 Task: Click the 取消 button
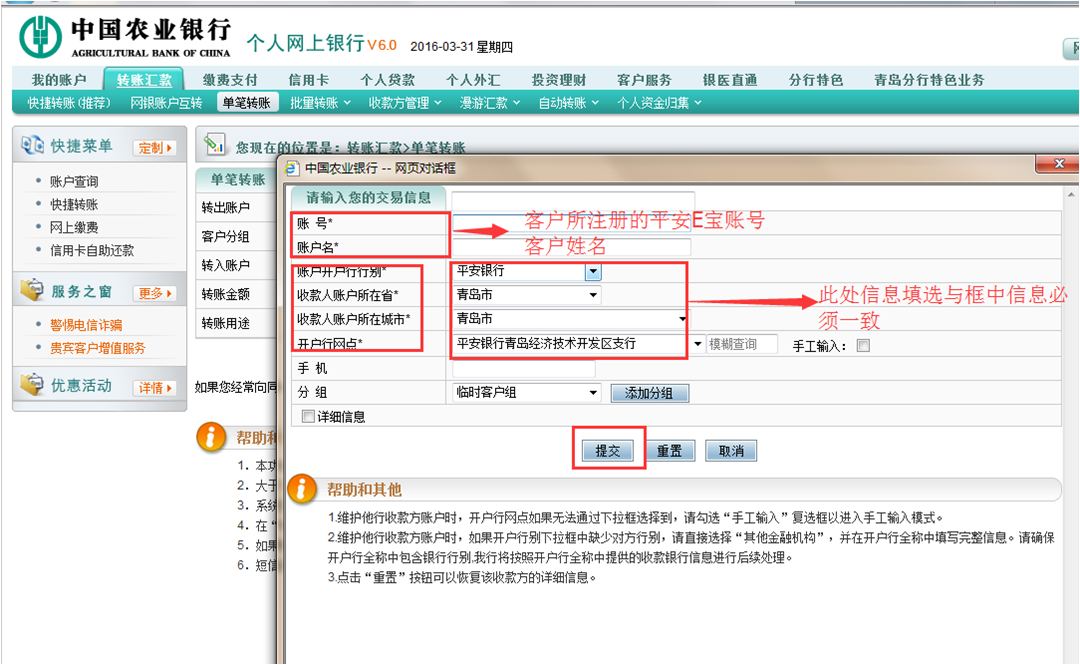point(731,451)
